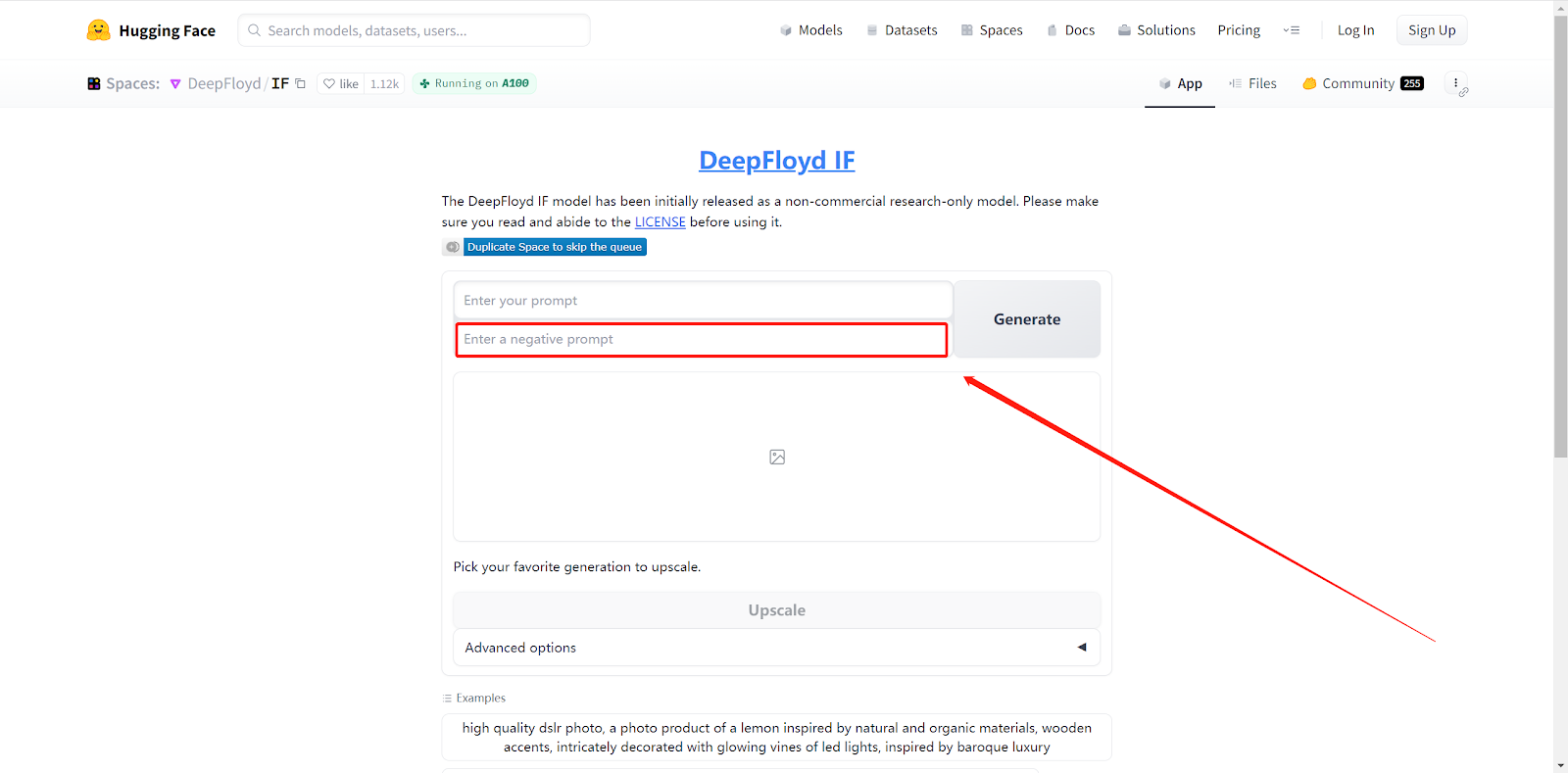
Task: Click the Sign Up button
Action: tap(1432, 30)
